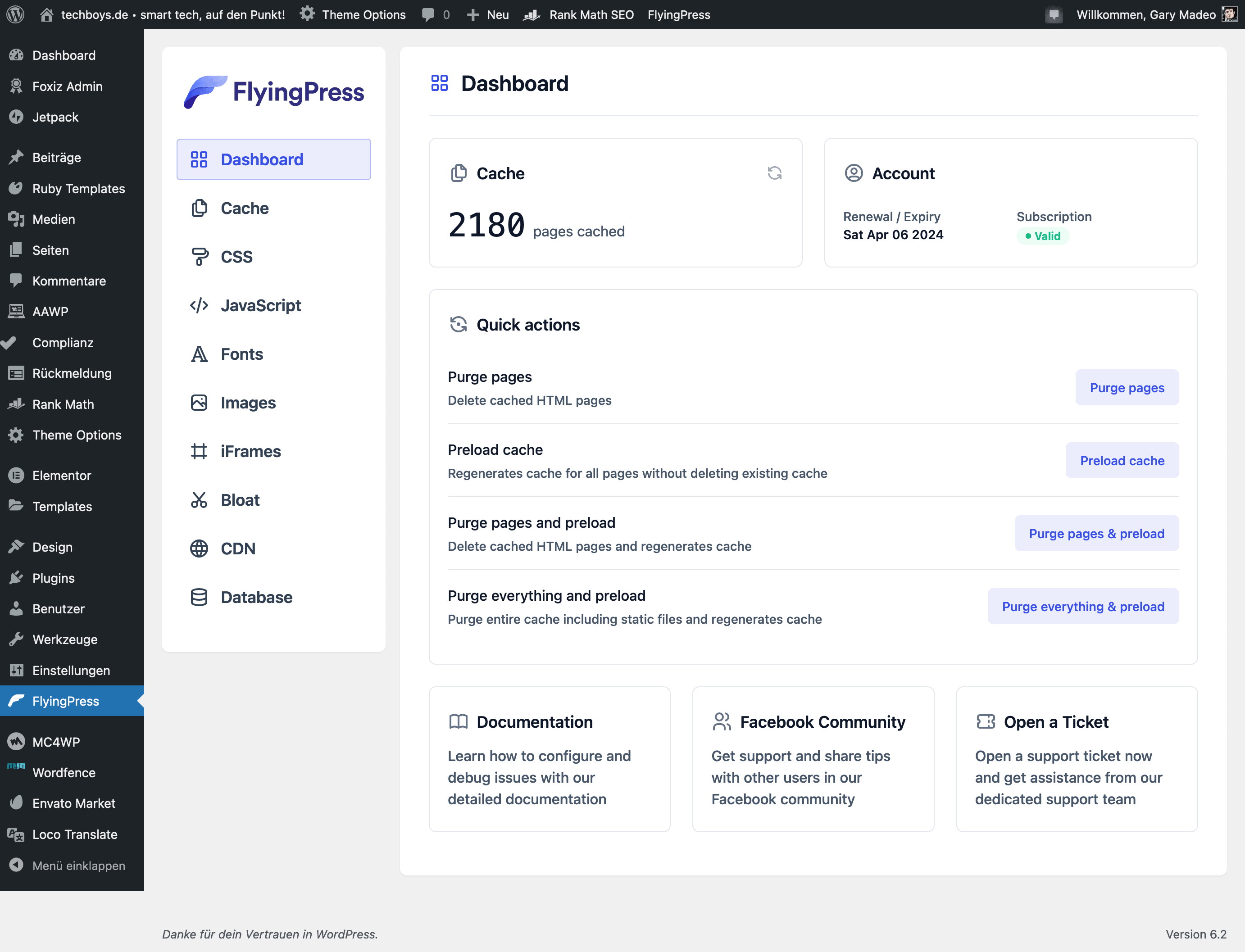This screenshot has width=1245, height=952.
Task: Open the Database settings tab
Action: [x=274, y=597]
